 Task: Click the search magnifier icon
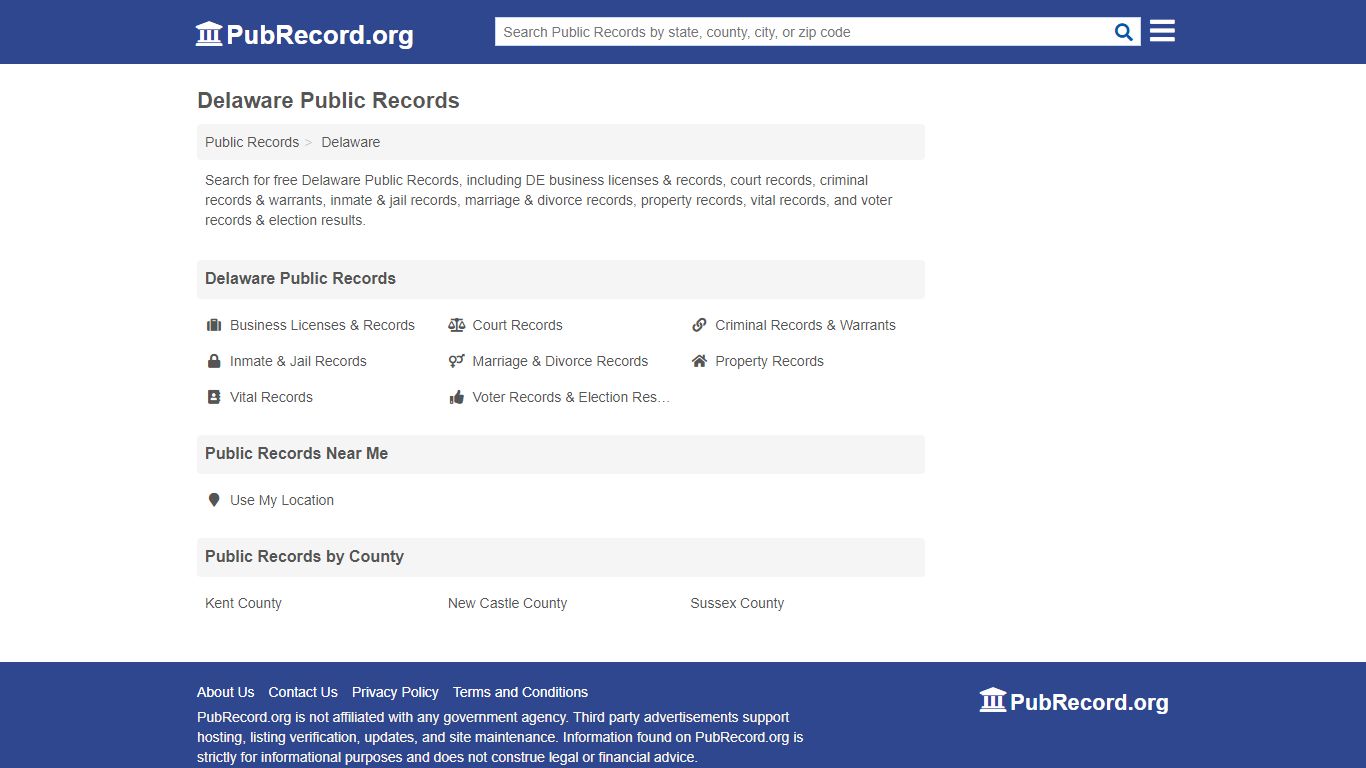click(x=1124, y=32)
